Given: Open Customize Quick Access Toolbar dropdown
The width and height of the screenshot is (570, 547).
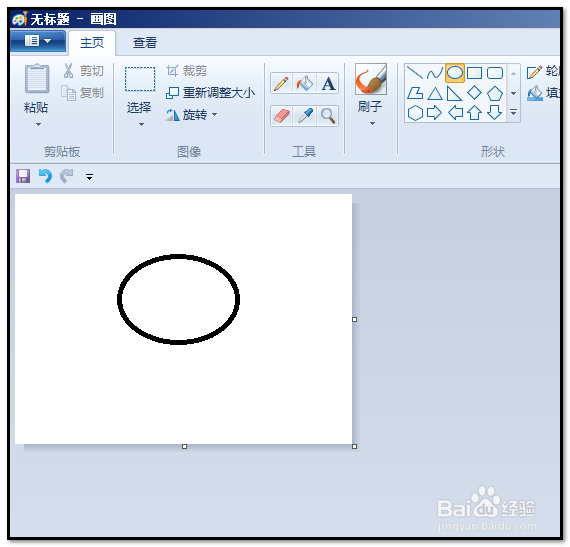Looking at the screenshot, I should pyautogui.click(x=89, y=177).
